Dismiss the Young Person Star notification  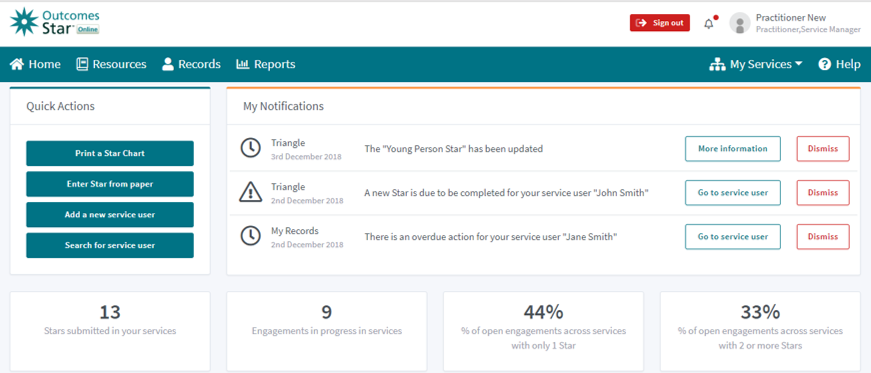click(823, 148)
